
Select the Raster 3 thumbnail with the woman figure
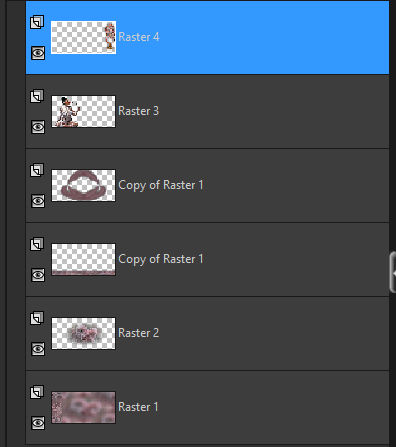click(83, 111)
